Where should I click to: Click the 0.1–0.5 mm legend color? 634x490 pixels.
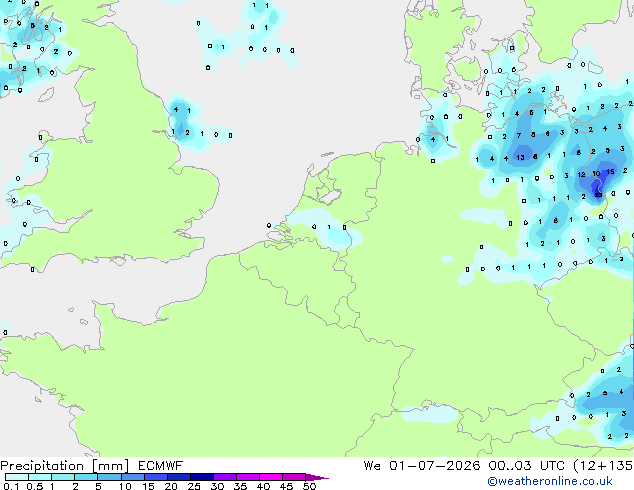point(17,477)
